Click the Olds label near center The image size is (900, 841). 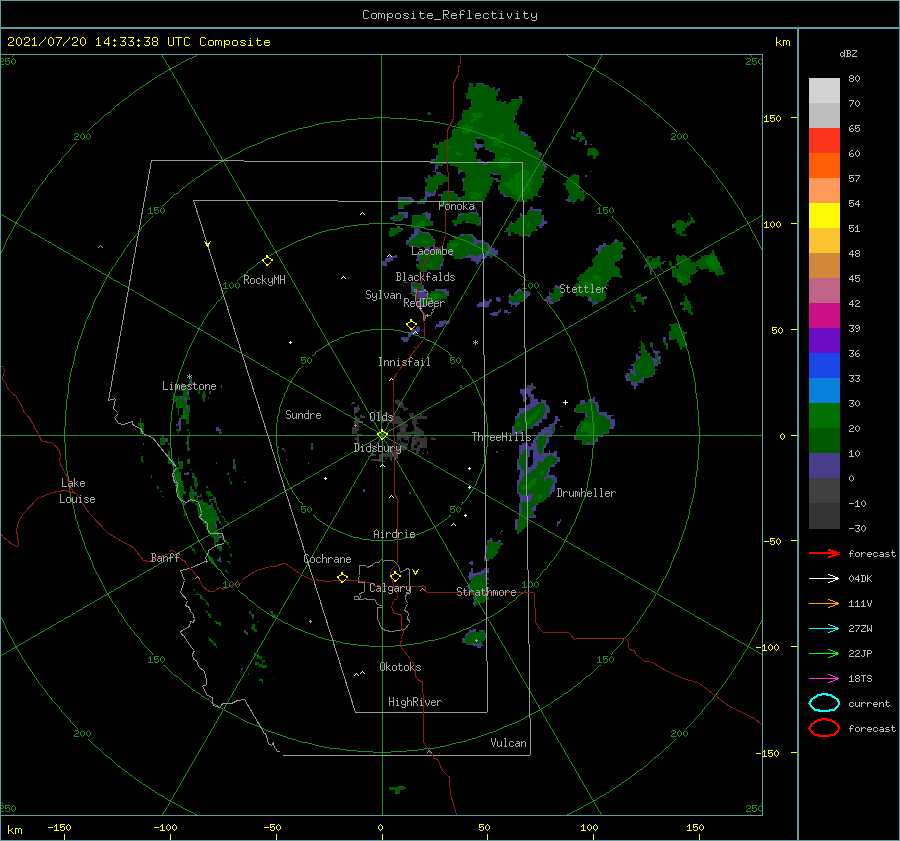pos(381,417)
